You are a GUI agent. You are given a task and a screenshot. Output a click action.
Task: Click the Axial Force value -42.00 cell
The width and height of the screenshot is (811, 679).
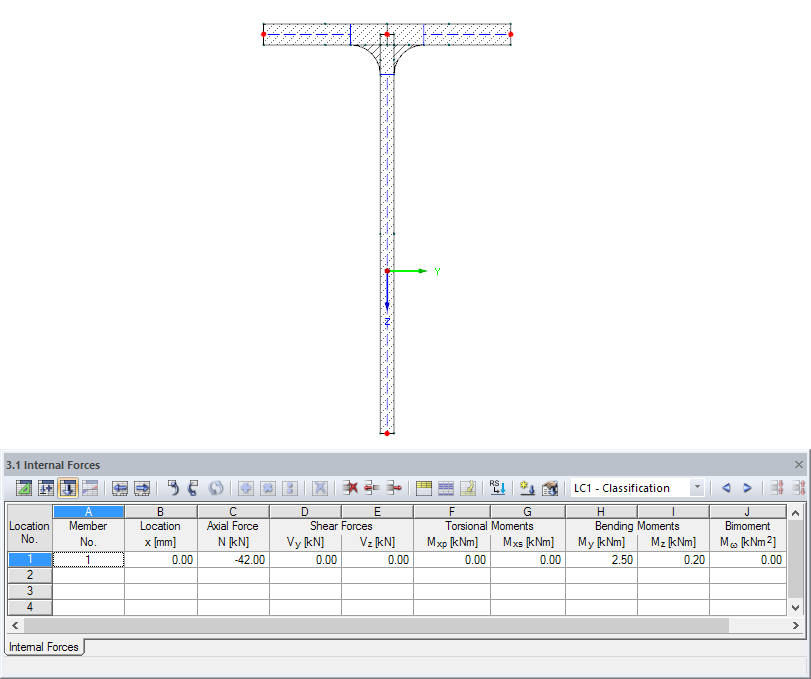point(232,559)
